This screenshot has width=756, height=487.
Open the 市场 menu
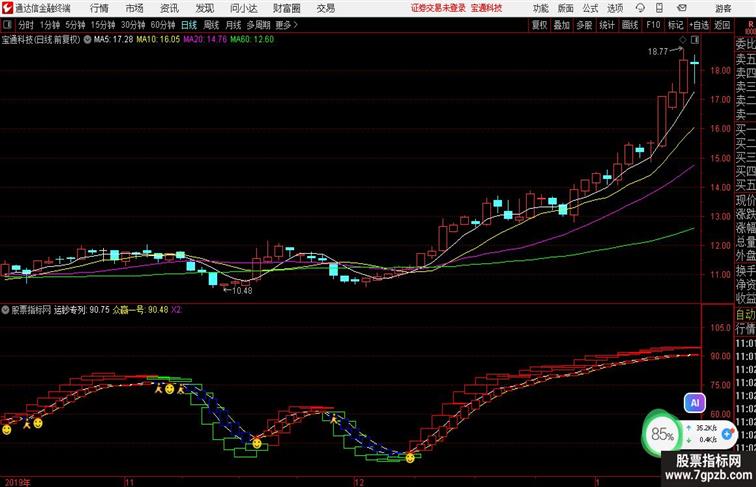pyautogui.click(x=135, y=8)
